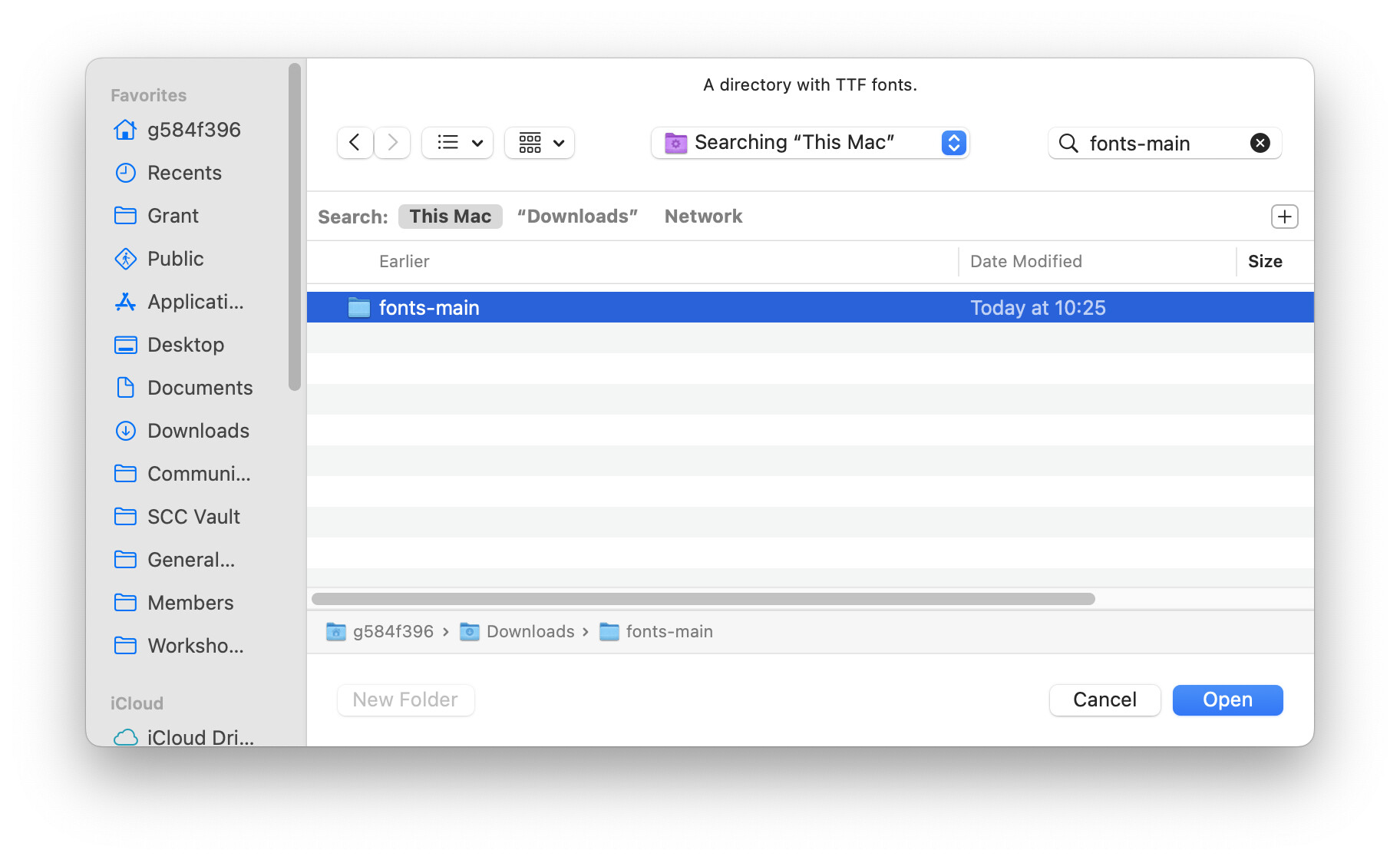
Task: Click fonts-main in the path bar
Action: click(x=656, y=632)
